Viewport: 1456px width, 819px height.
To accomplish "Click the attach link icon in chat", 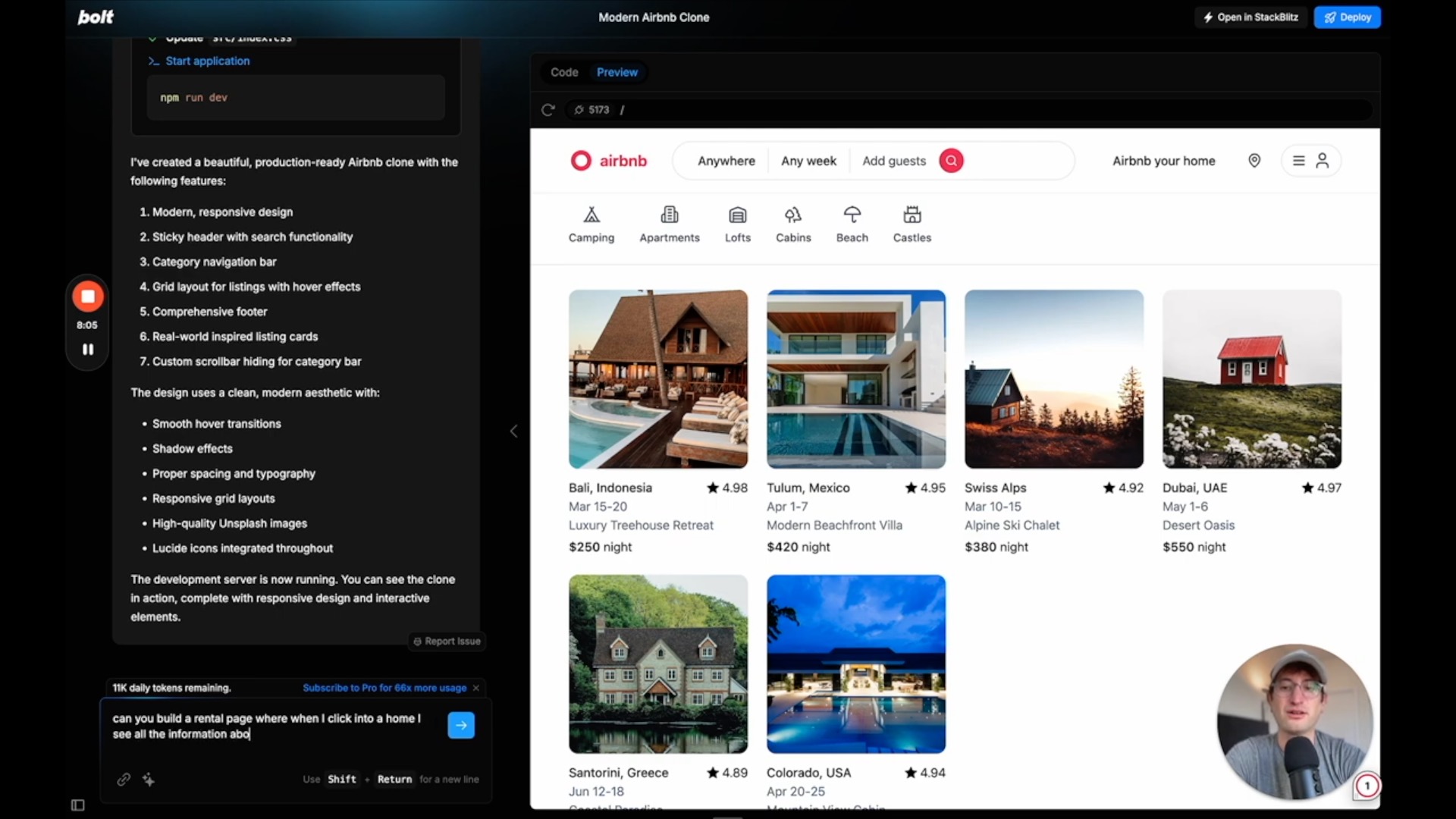I will coord(124,779).
